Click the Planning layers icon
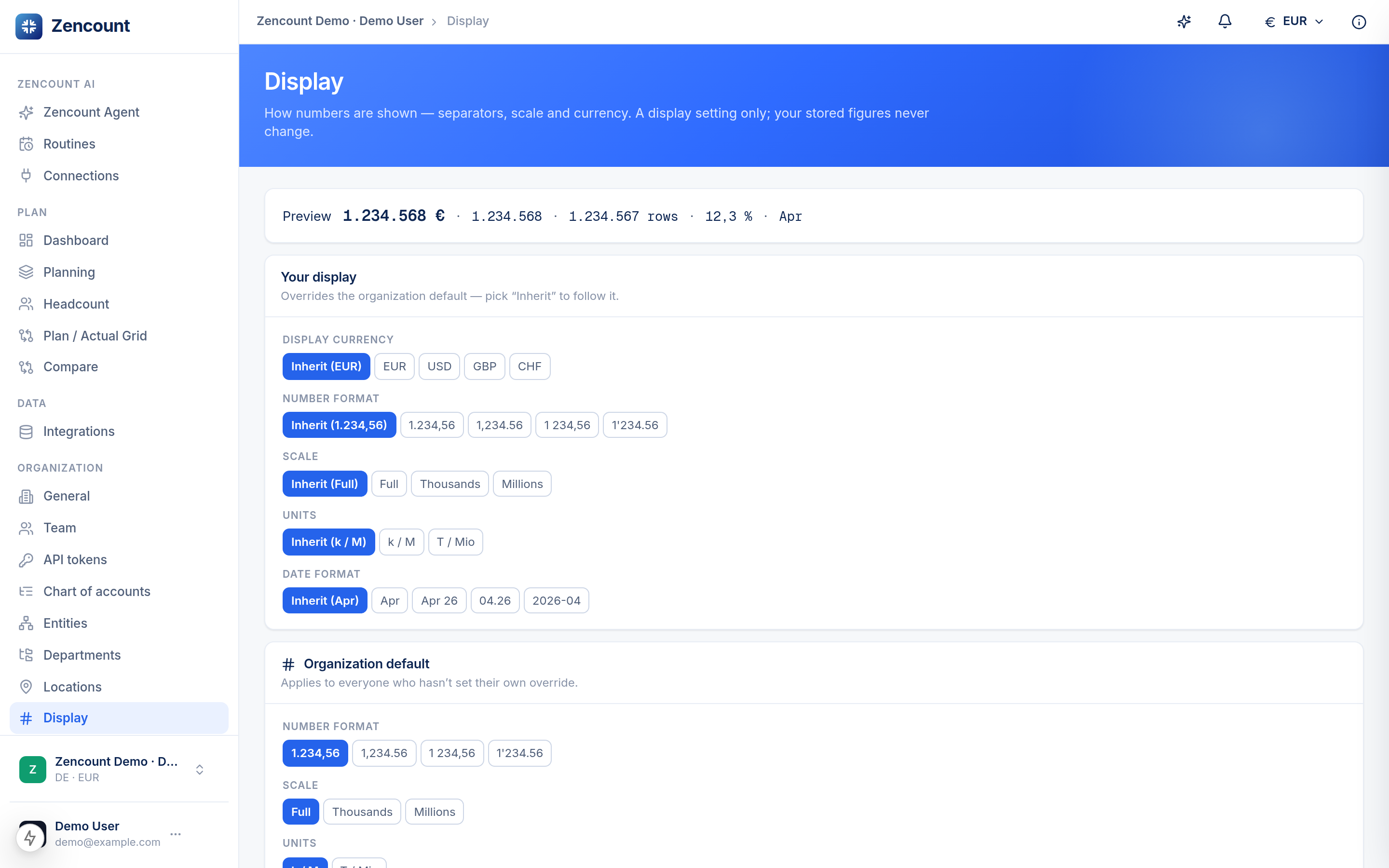This screenshot has width=1389, height=868. point(26,272)
